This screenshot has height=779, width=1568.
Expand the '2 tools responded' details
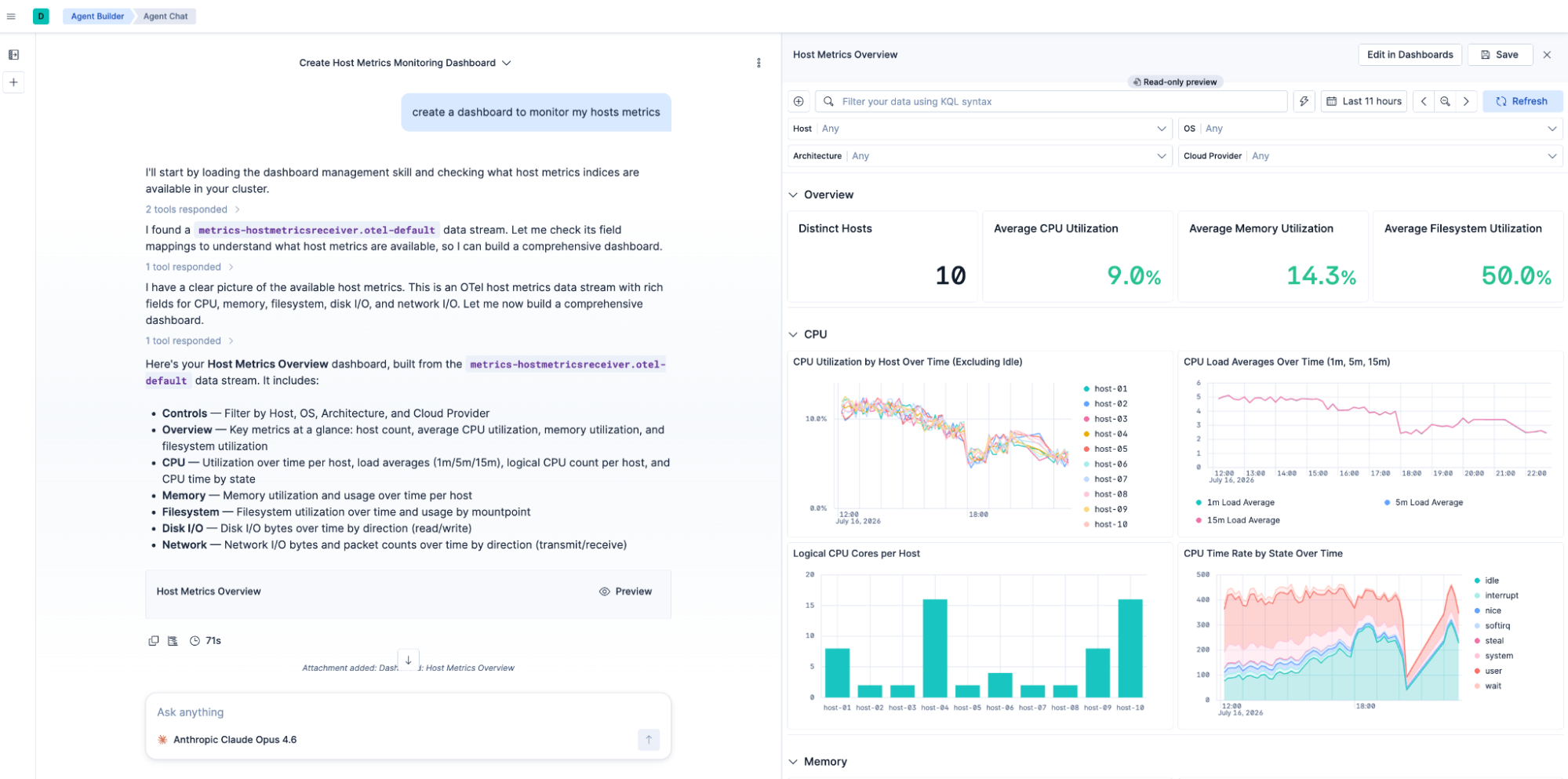coord(192,209)
